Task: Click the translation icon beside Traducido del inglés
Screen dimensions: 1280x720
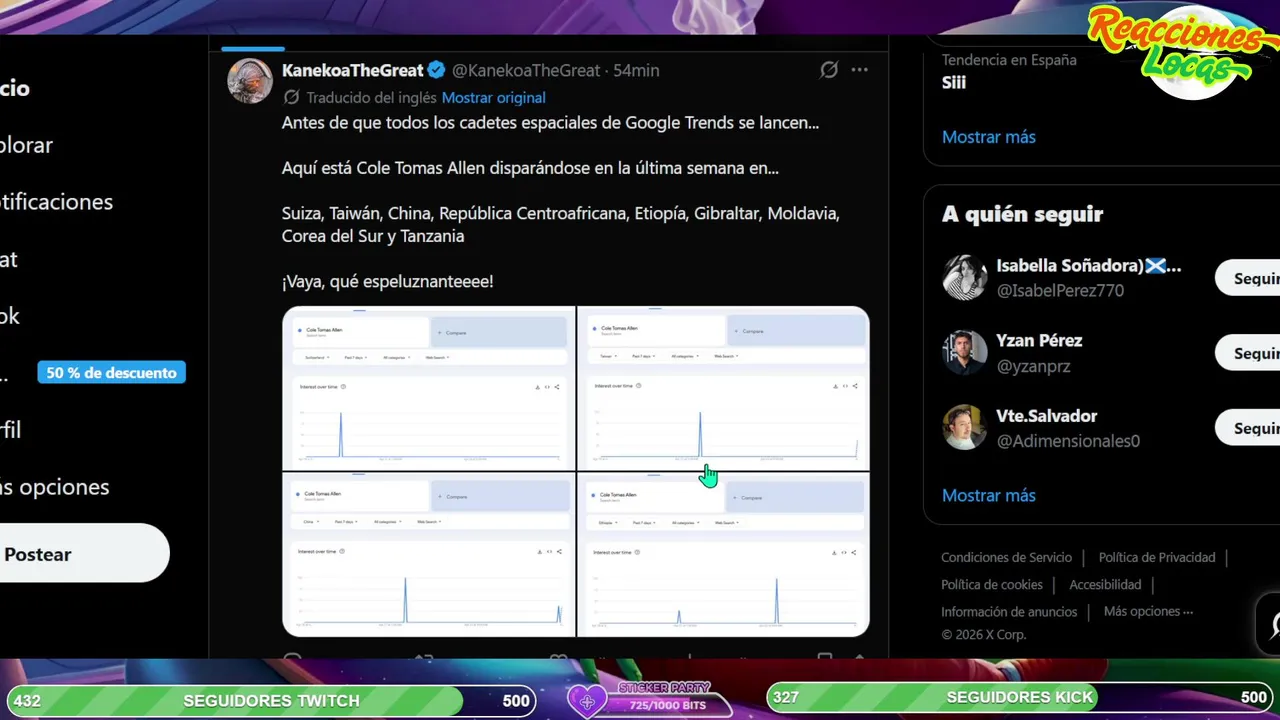Action: [291, 97]
